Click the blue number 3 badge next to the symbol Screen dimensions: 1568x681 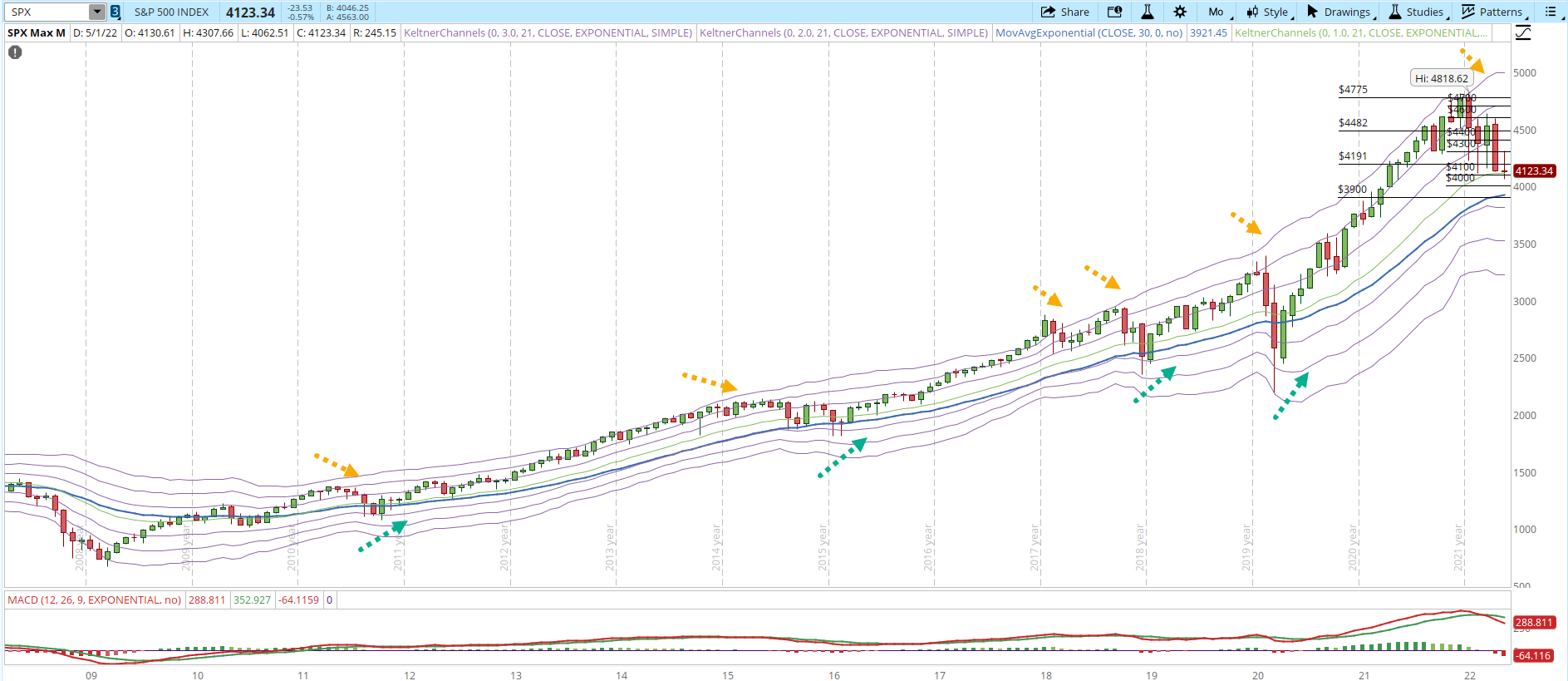click(x=116, y=12)
